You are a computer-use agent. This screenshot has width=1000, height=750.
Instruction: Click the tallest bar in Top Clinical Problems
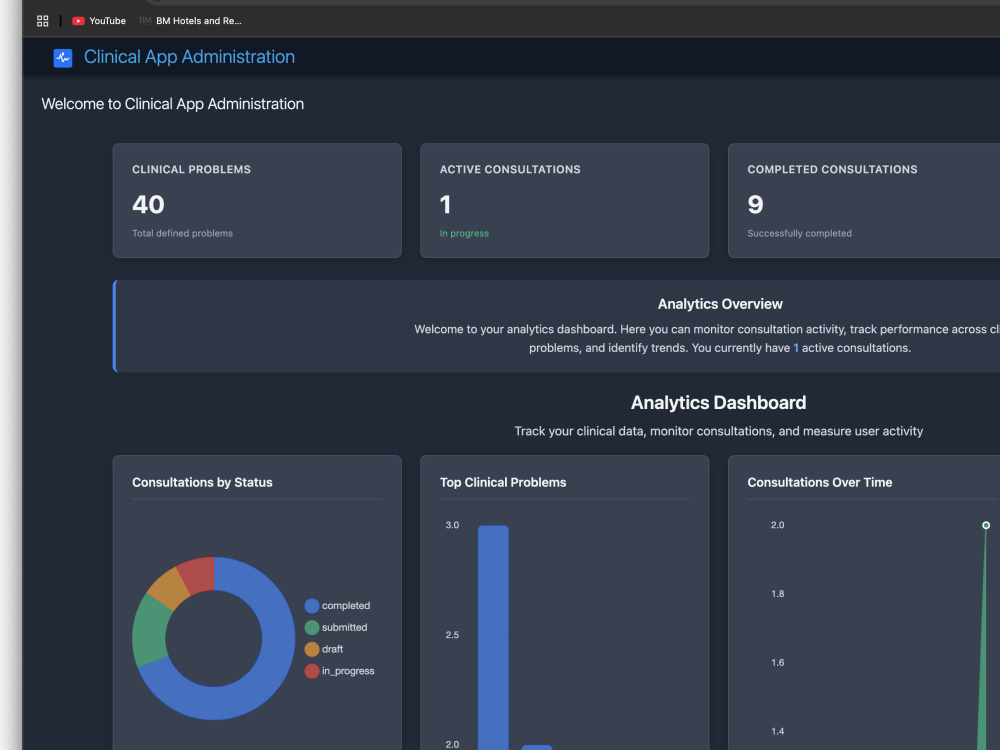point(493,638)
